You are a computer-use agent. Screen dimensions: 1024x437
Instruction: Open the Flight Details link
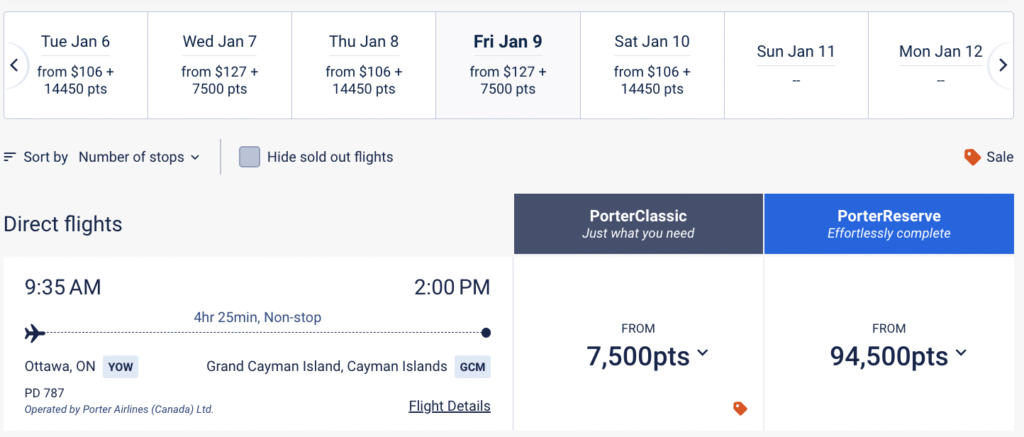pos(449,406)
